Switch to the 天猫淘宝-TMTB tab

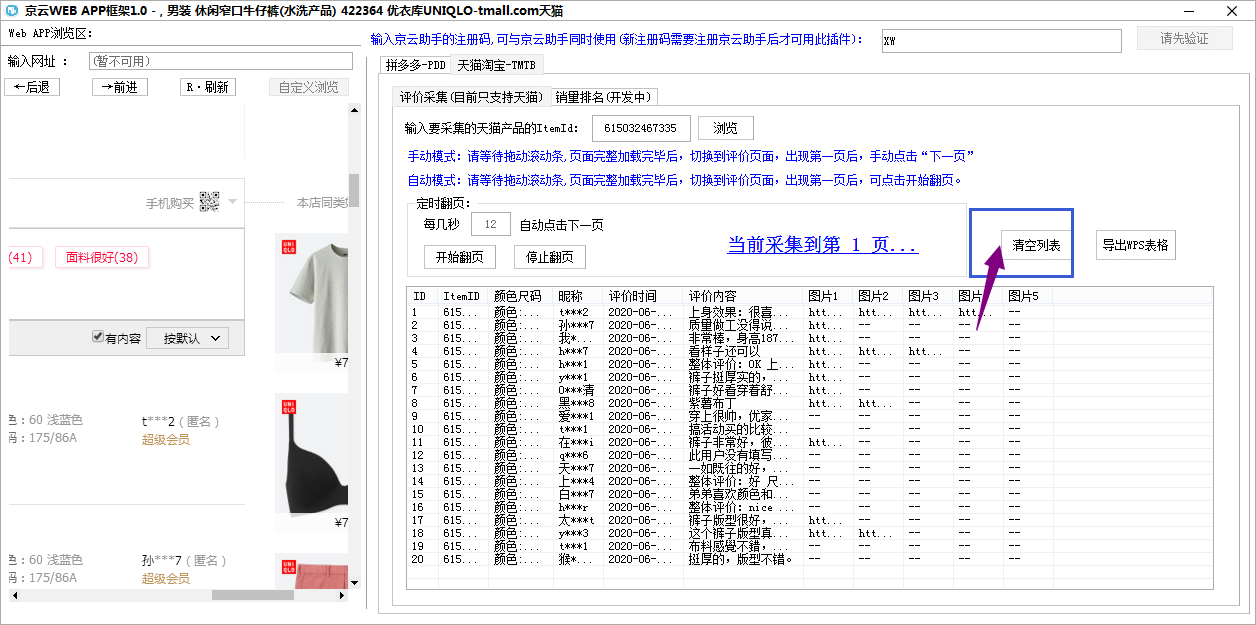497,65
